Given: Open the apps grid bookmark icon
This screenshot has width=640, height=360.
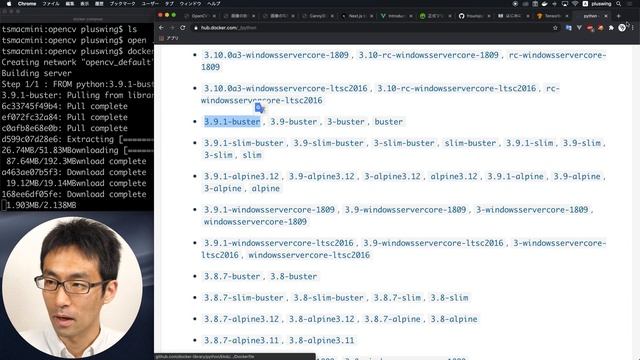Looking at the screenshot, I should click(x=161, y=38).
